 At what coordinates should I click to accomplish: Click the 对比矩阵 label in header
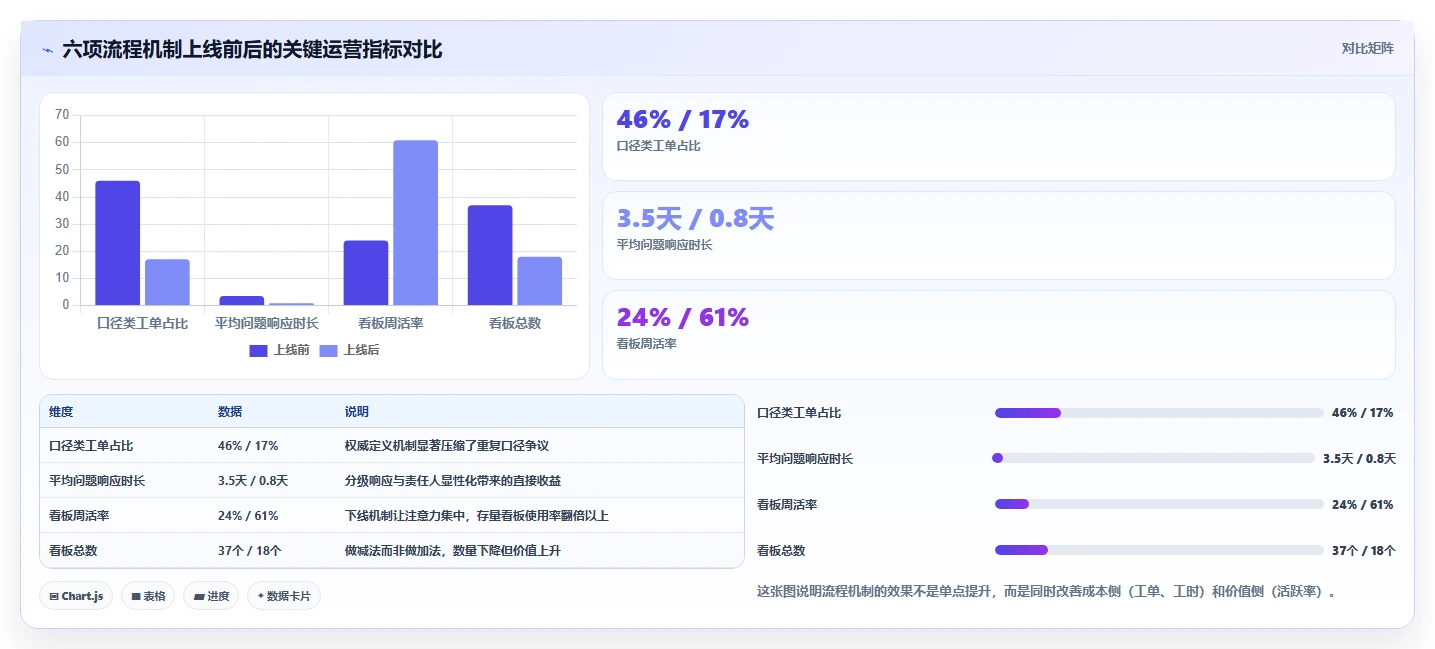point(1367,48)
